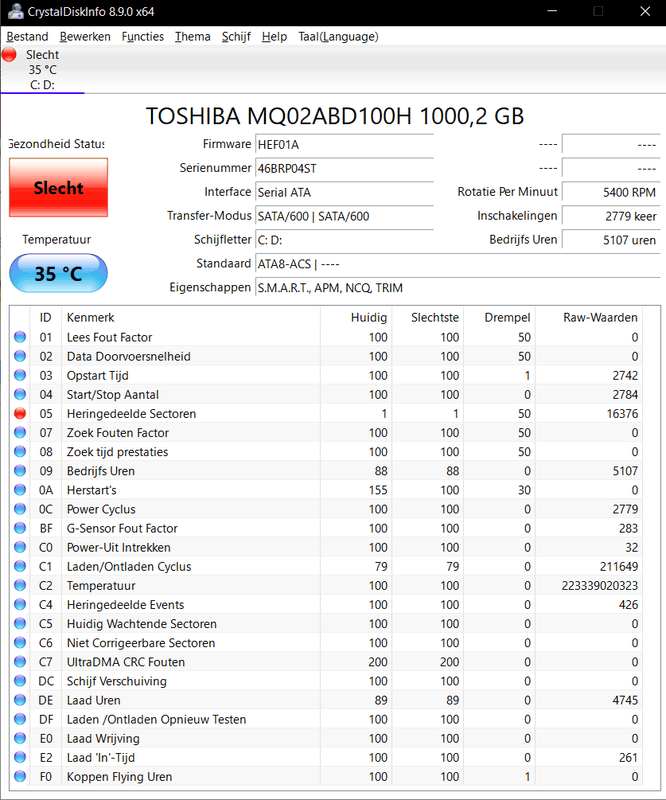666x800 pixels.
Task: Click the Transfer-Modus field SATA/600
Action: [344, 216]
